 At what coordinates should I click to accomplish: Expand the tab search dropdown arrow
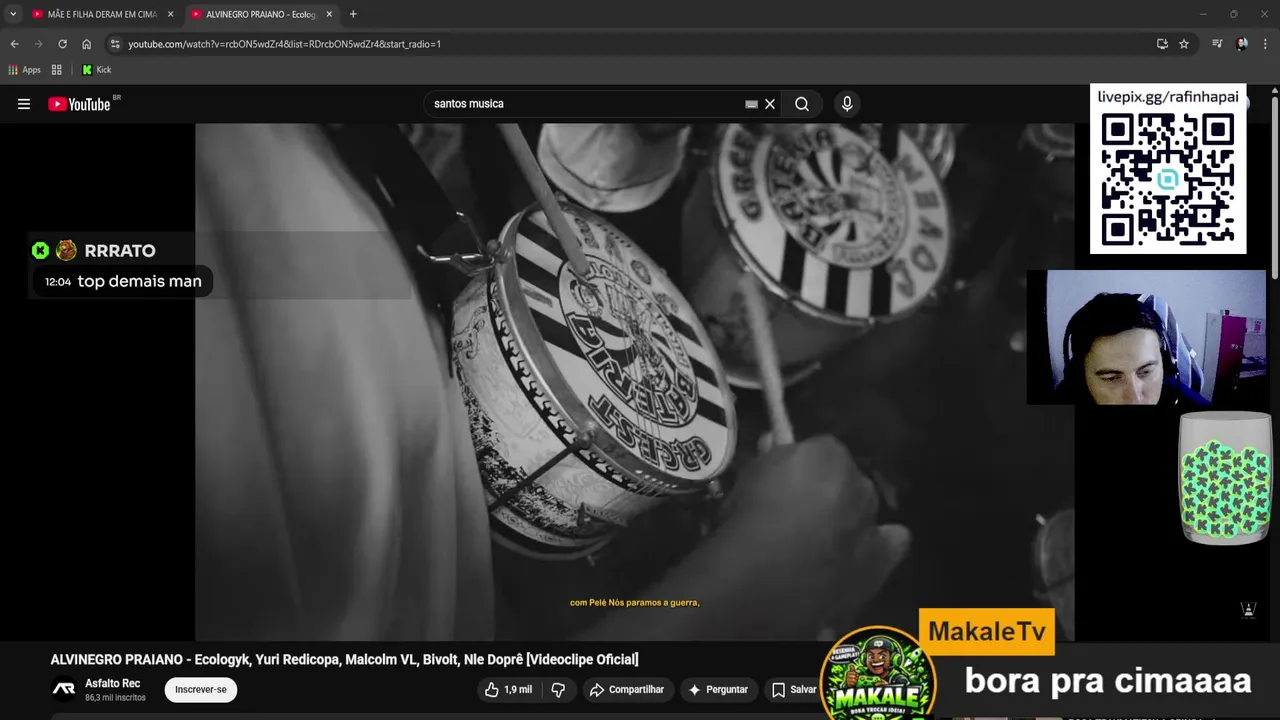(13, 14)
